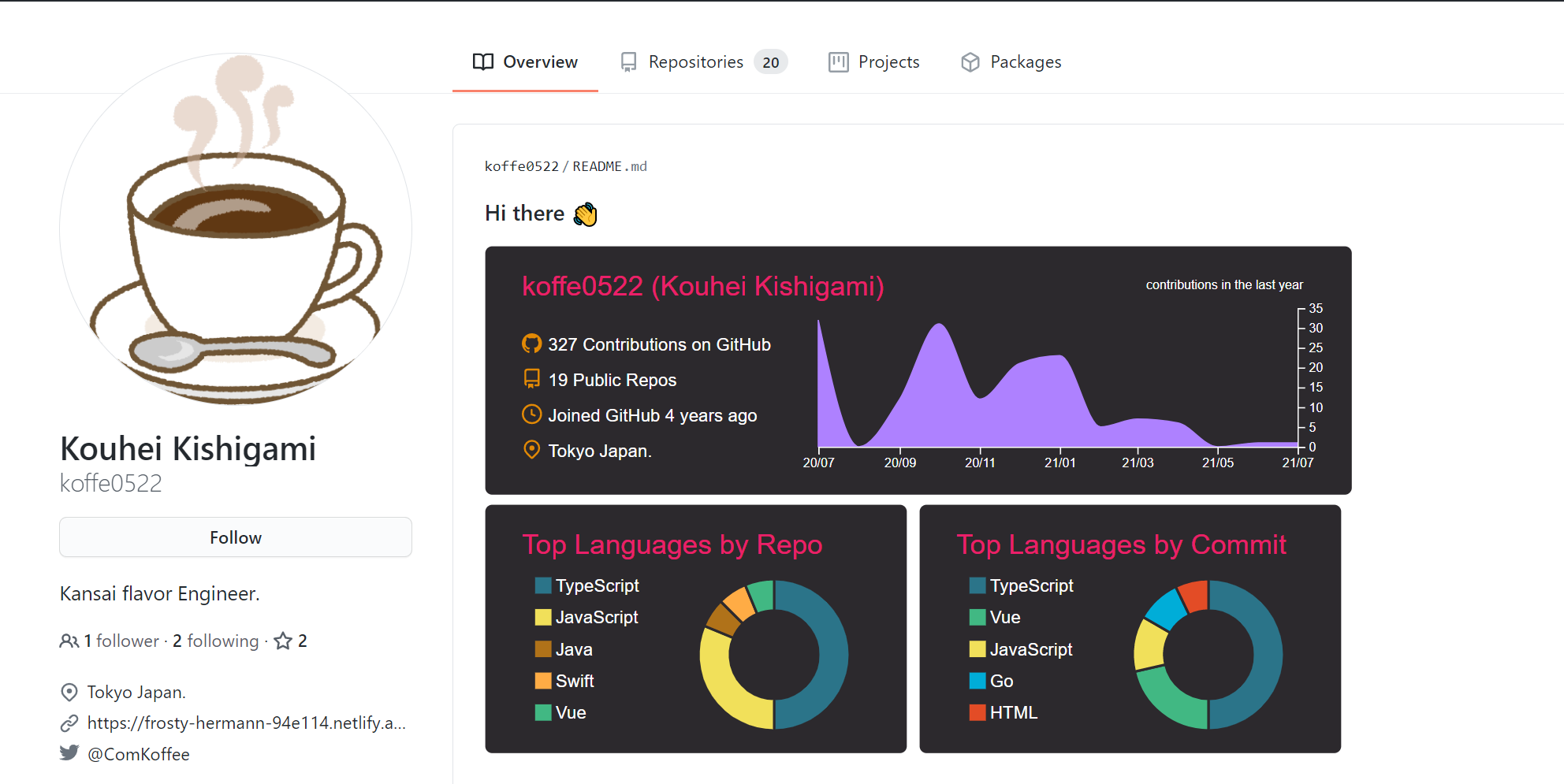Image resolution: width=1564 pixels, height=784 pixels.
Task: Click the TypeScript swatch in Languages by Repo
Action: tap(543, 585)
